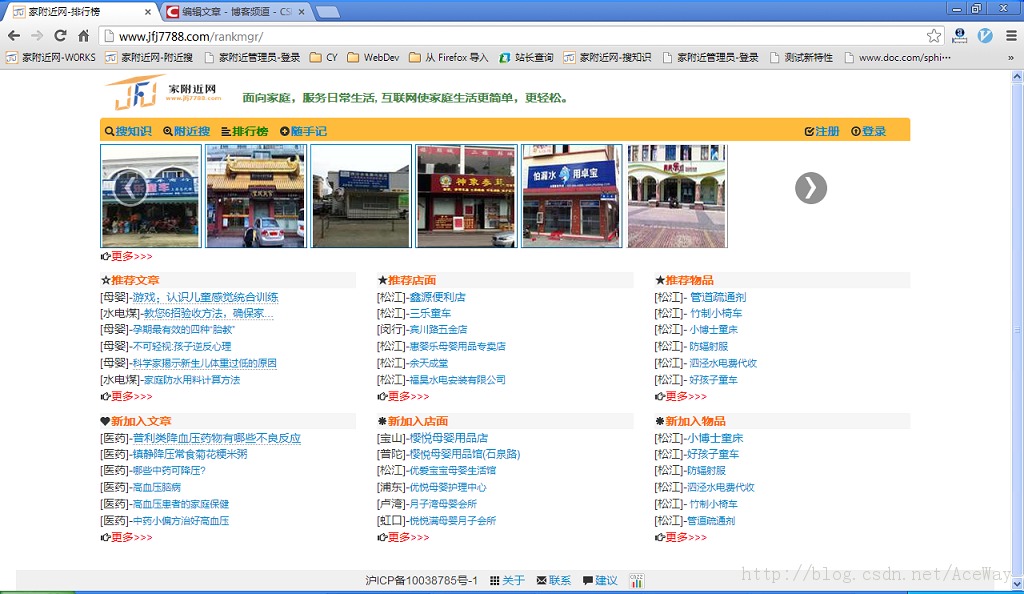
Task: Show hidden bookmarks with the double chevron
Action: (x=1011, y=57)
